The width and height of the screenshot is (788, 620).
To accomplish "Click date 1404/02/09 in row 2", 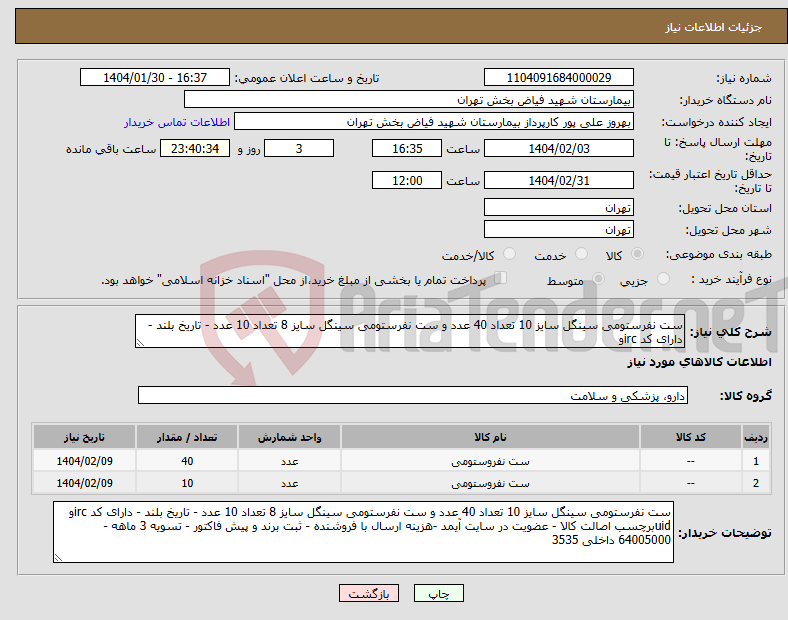I will [x=84, y=483].
